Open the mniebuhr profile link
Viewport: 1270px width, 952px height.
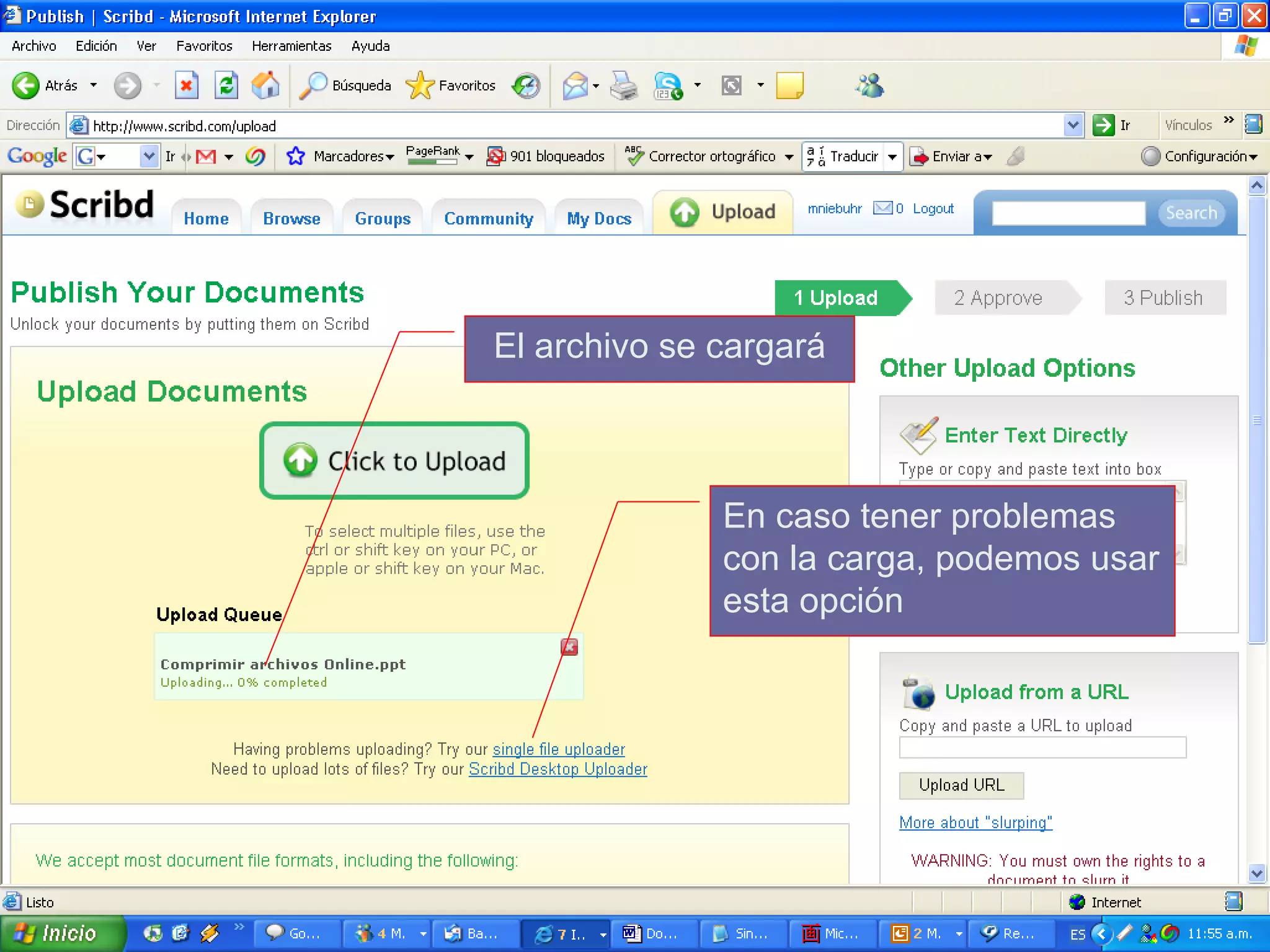pos(835,208)
